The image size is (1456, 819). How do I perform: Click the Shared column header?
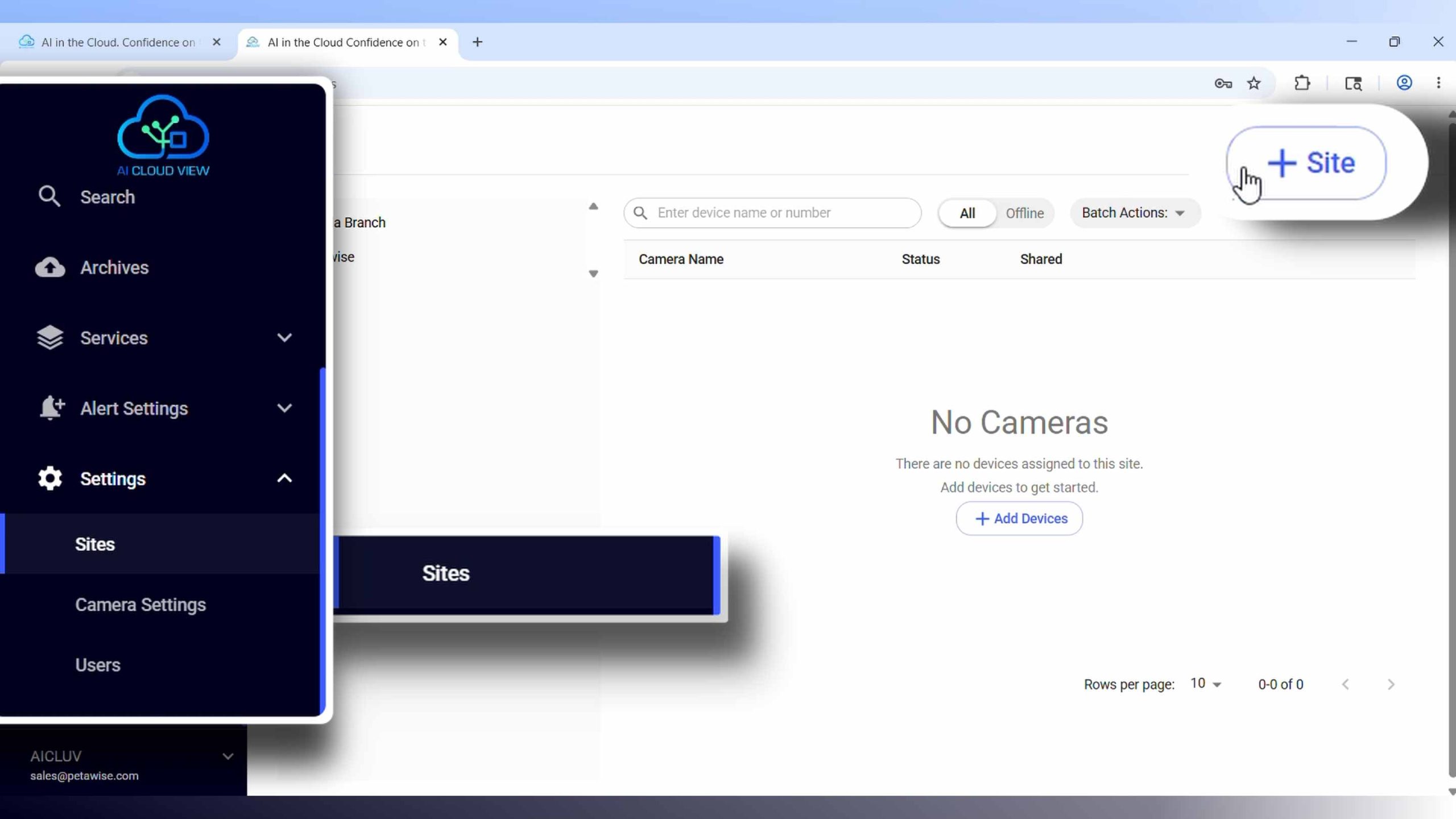click(1041, 259)
